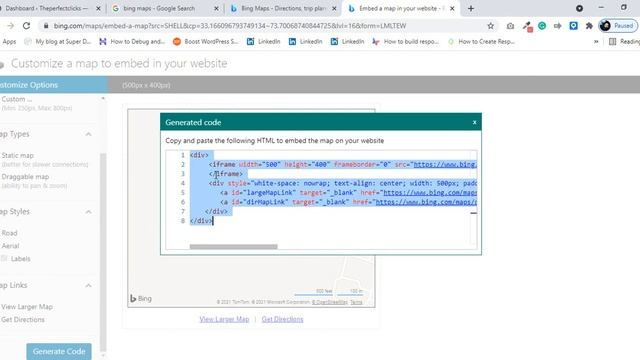The height and width of the screenshot is (360, 640).
Task: Bookmark this page with star icon
Action: click(491, 26)
